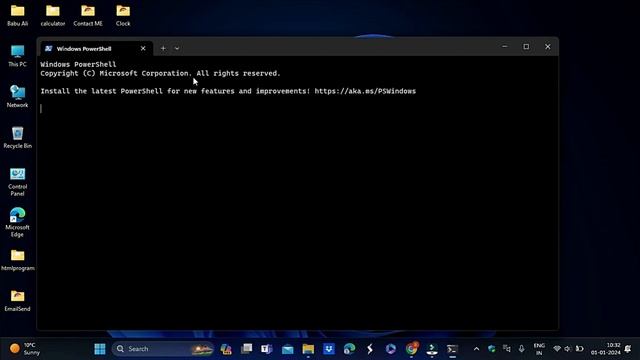Close the PowerShell window
The height and width of the screenshot is (360, 640).
pos(548,47)
